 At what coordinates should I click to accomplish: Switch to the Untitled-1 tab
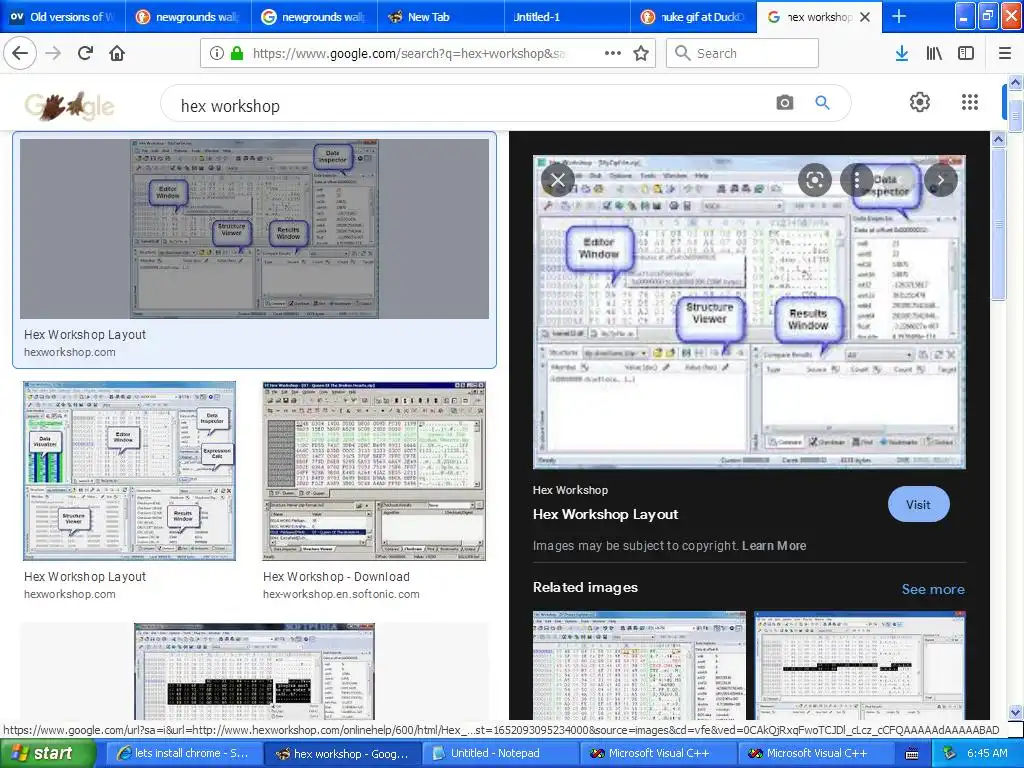(568, 16)
